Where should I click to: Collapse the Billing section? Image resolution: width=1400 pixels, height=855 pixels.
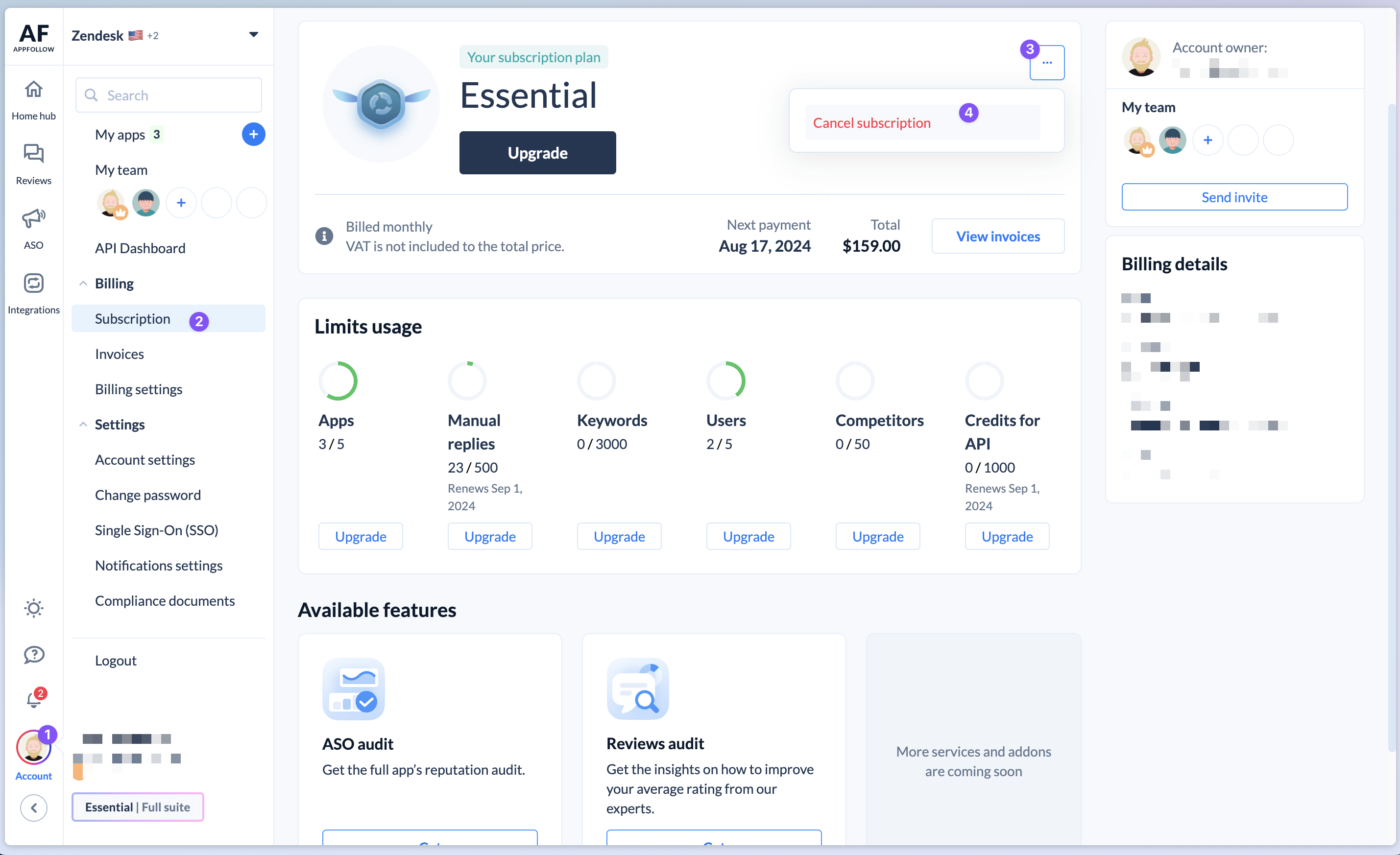click(83, 283)
